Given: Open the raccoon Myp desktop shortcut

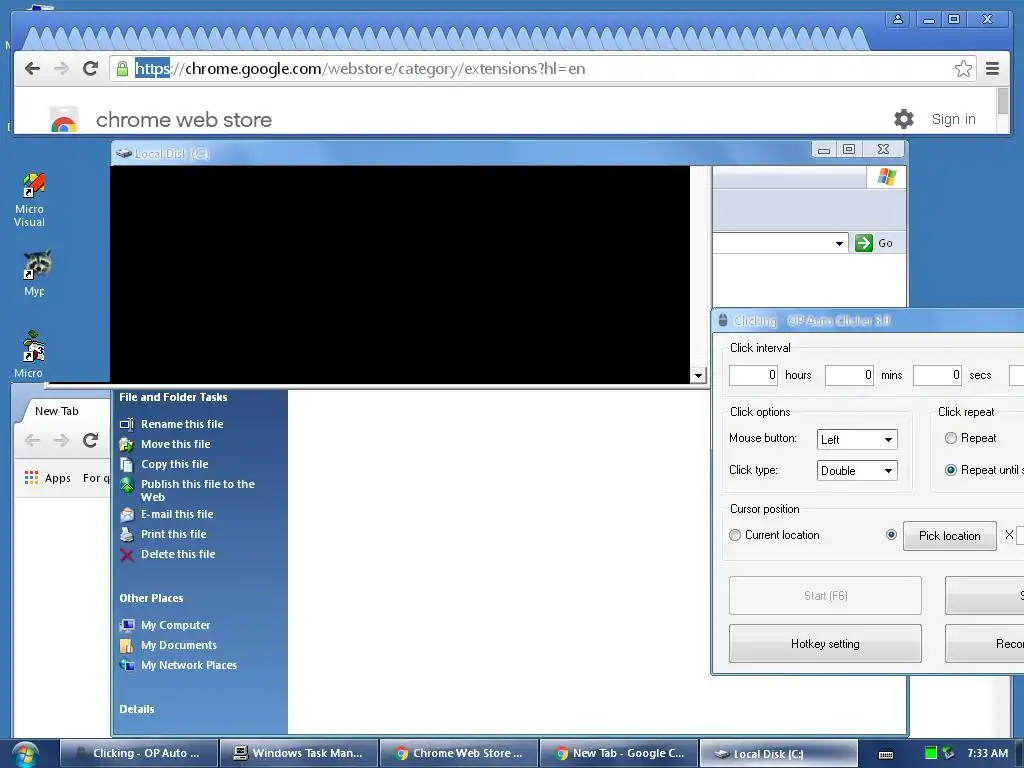Looking at the screenshot, I should 35,273.
